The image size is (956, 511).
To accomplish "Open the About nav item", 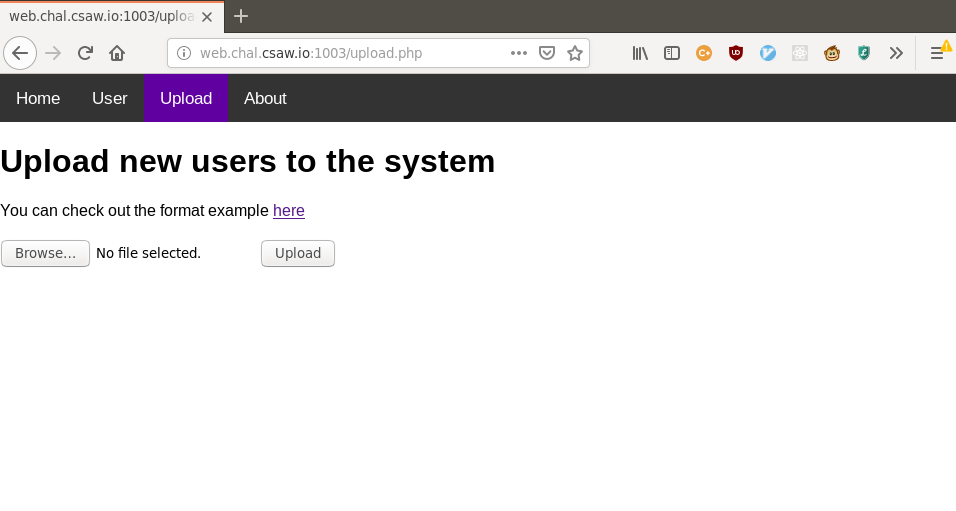I will click(265, 98).
